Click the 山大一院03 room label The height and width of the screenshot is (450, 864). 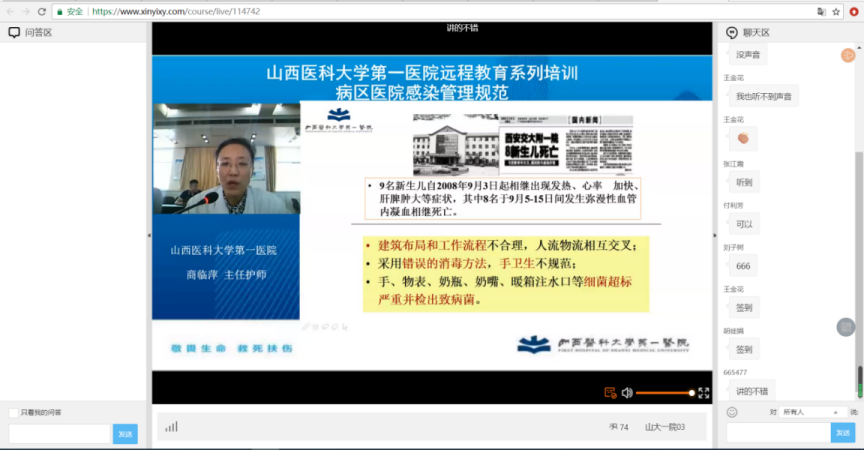click(665, 427)
